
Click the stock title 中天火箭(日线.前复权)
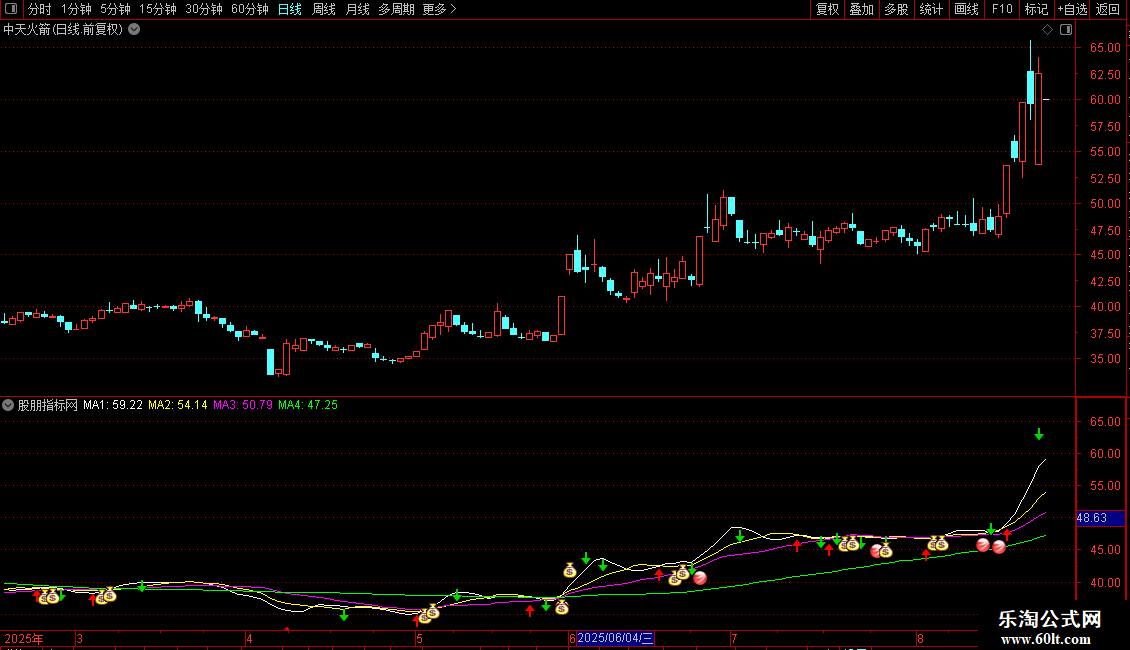[x=63, y=30]
